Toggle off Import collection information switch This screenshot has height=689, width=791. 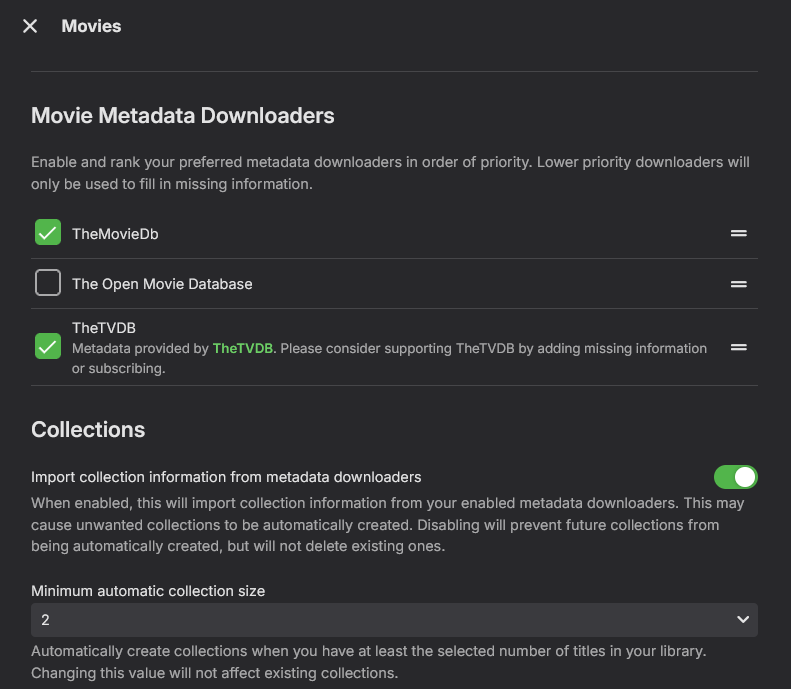click(735, 477)
